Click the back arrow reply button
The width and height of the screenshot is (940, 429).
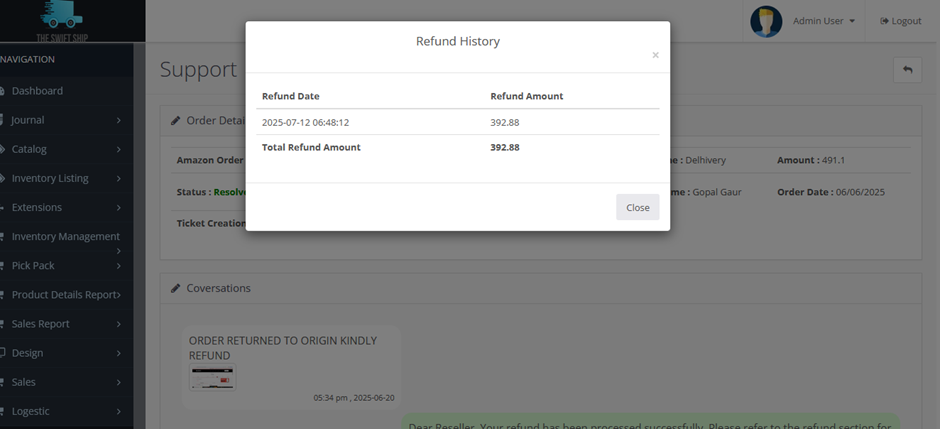pos(907,69)
